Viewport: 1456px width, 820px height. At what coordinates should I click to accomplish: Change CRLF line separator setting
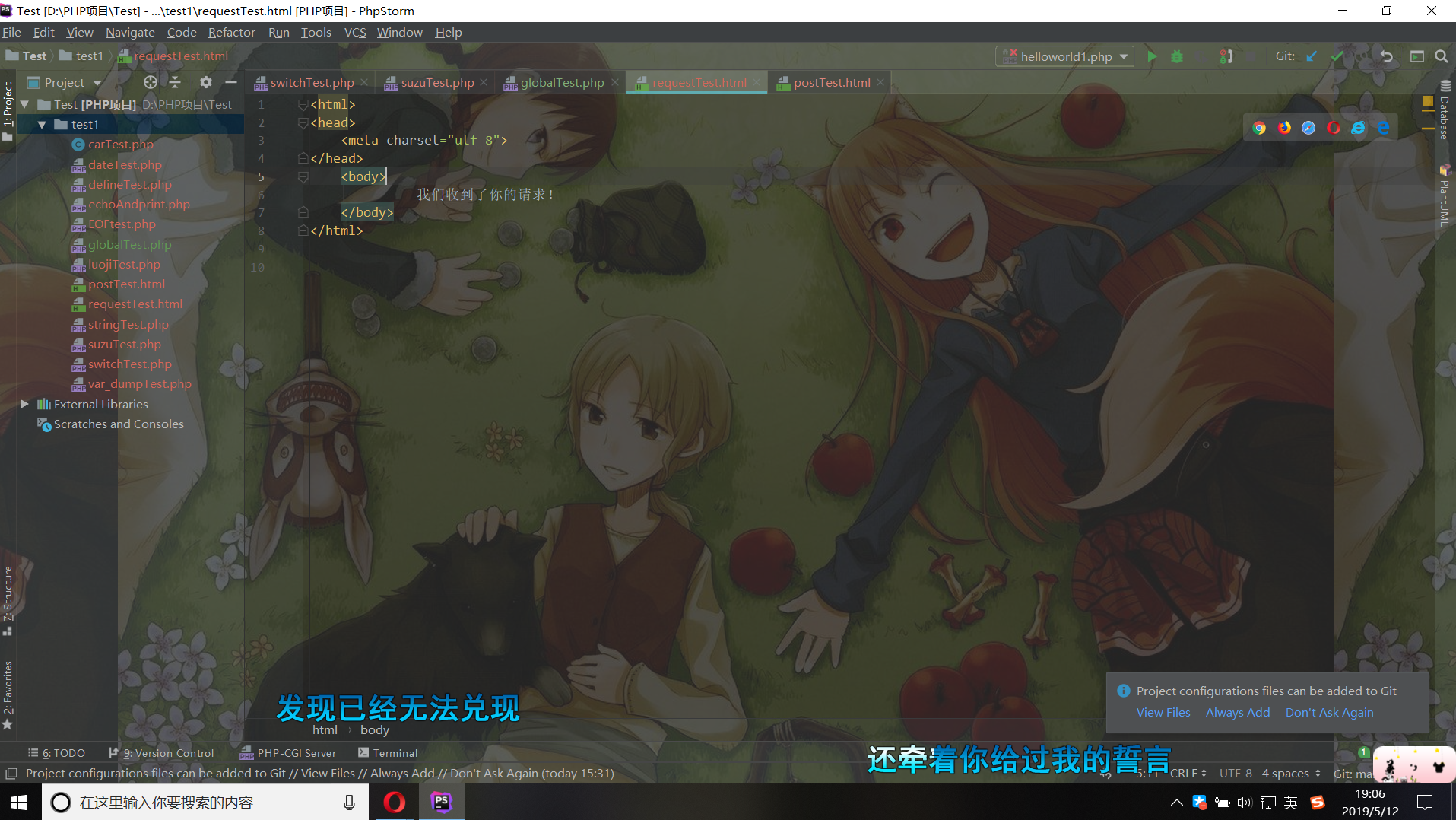pos(1188,773)
